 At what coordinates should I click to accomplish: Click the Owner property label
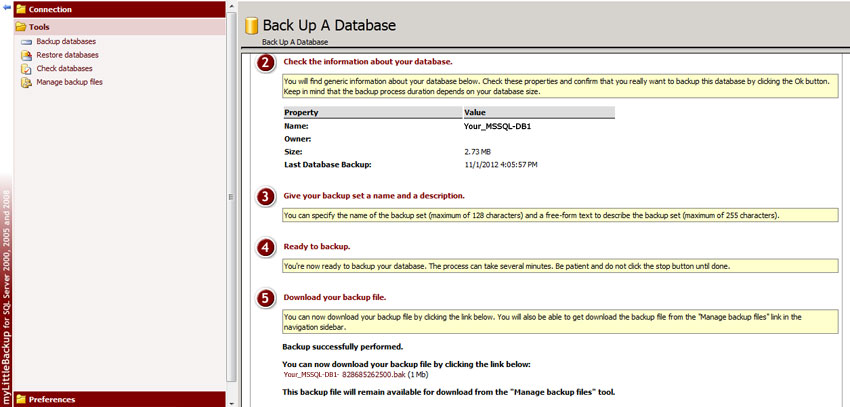(x=297, y=139)
